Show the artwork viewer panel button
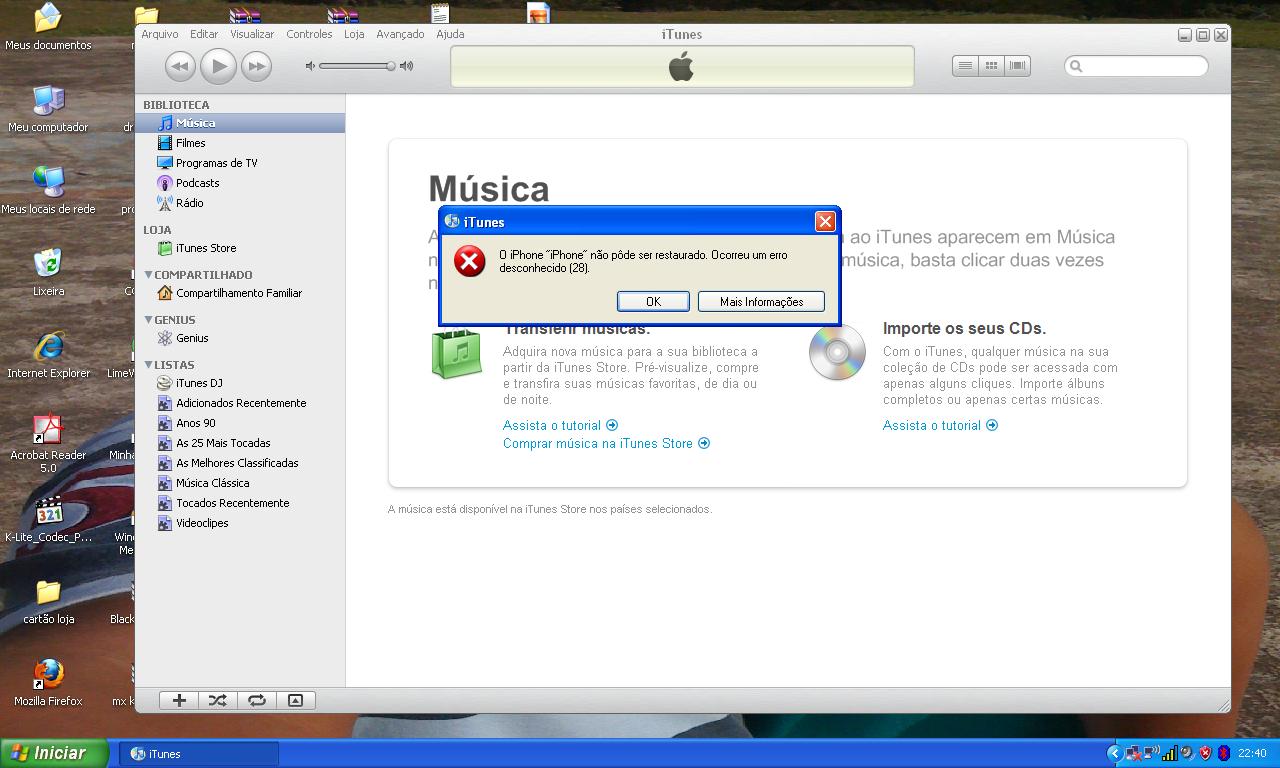The image size is (1280, 768). (x=295, y=701)
